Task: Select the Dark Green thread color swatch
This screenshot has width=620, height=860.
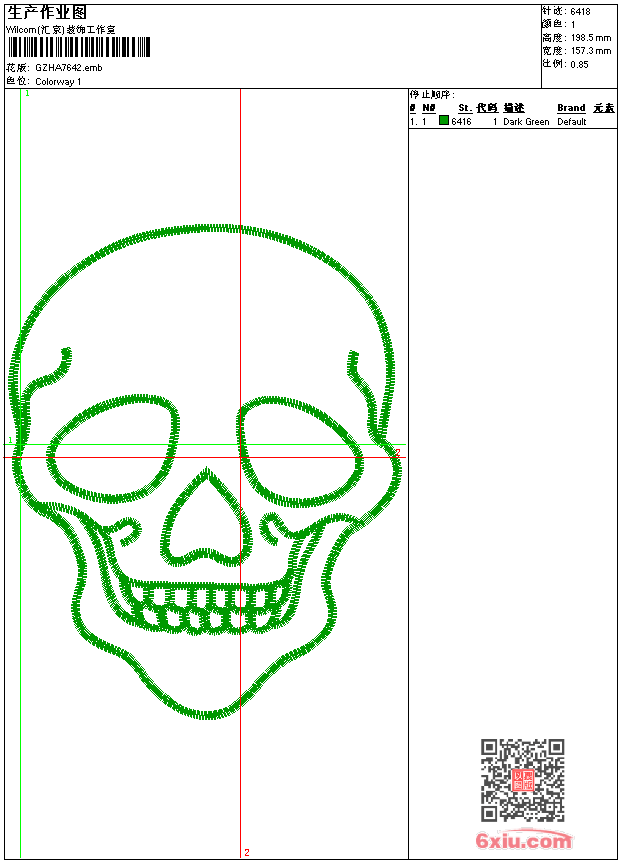Action: [x=444, y=121]
